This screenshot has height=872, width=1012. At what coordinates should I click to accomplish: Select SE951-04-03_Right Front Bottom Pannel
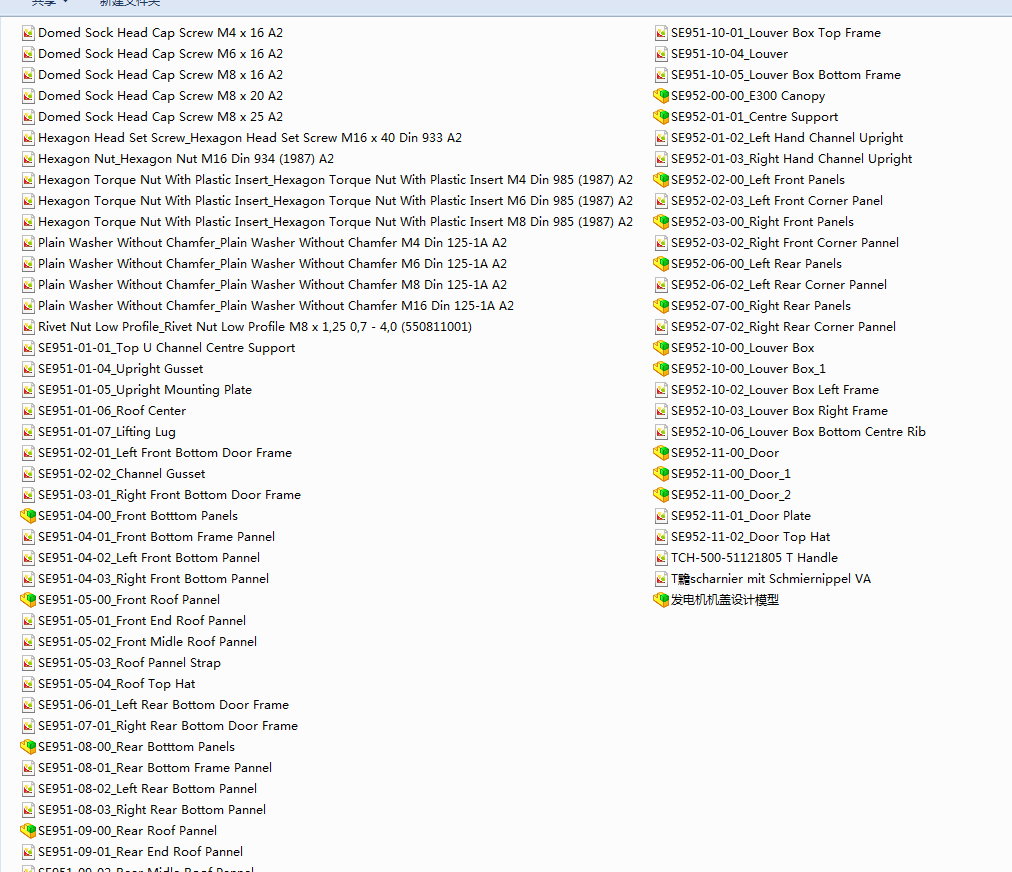tap(154, 579)
